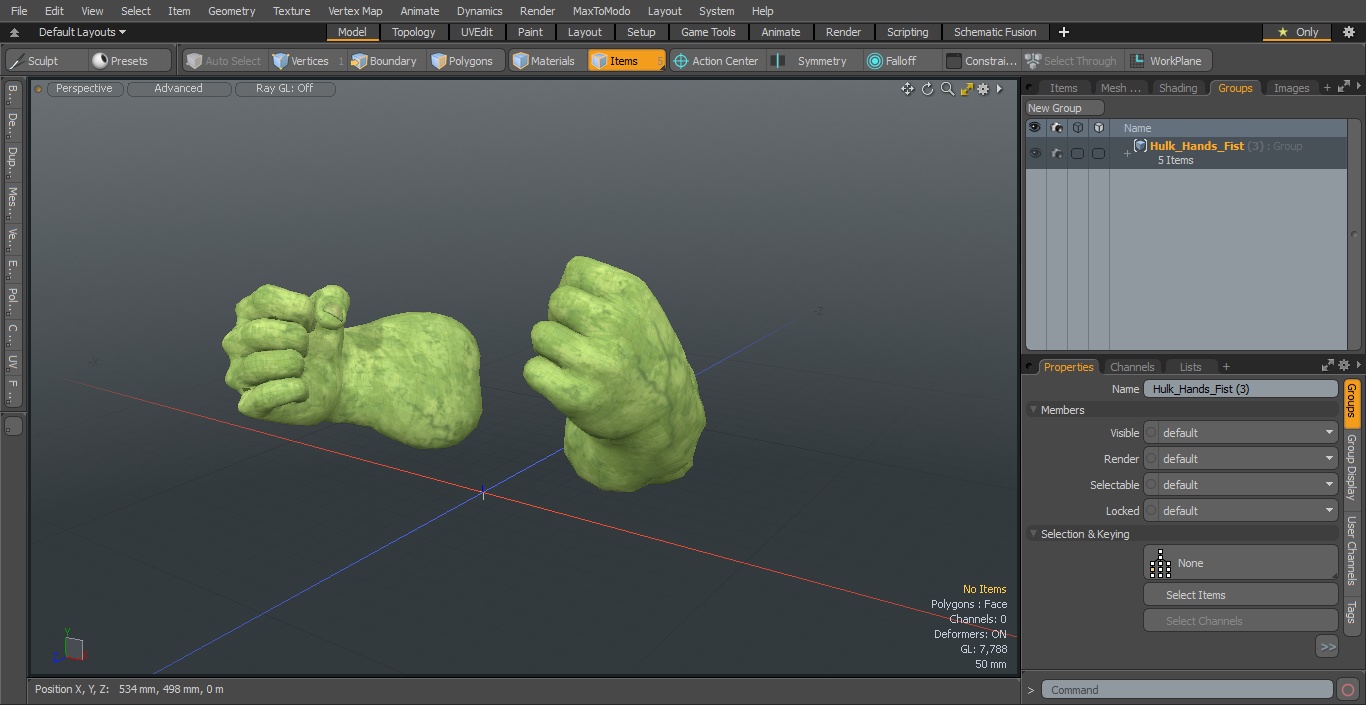1366x705 pixels.
Task: Open the Vertex Map menu
Action: tap(355, 11)
